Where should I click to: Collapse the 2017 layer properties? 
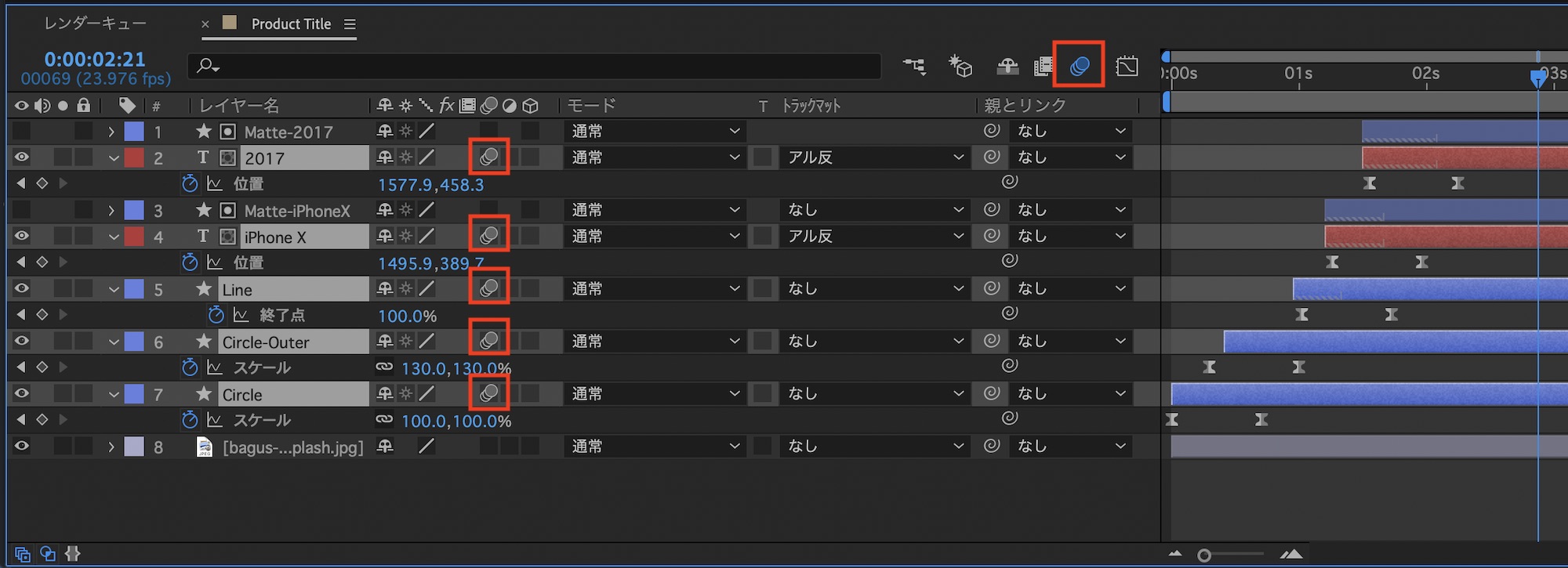pyautogui.click(x=114, y=158)
